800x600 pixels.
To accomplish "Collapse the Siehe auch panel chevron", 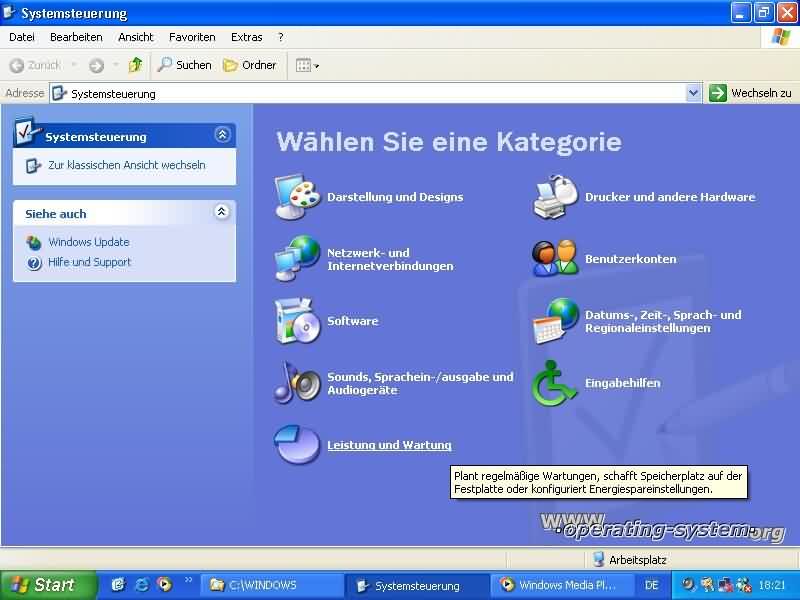I will [221, 212].
